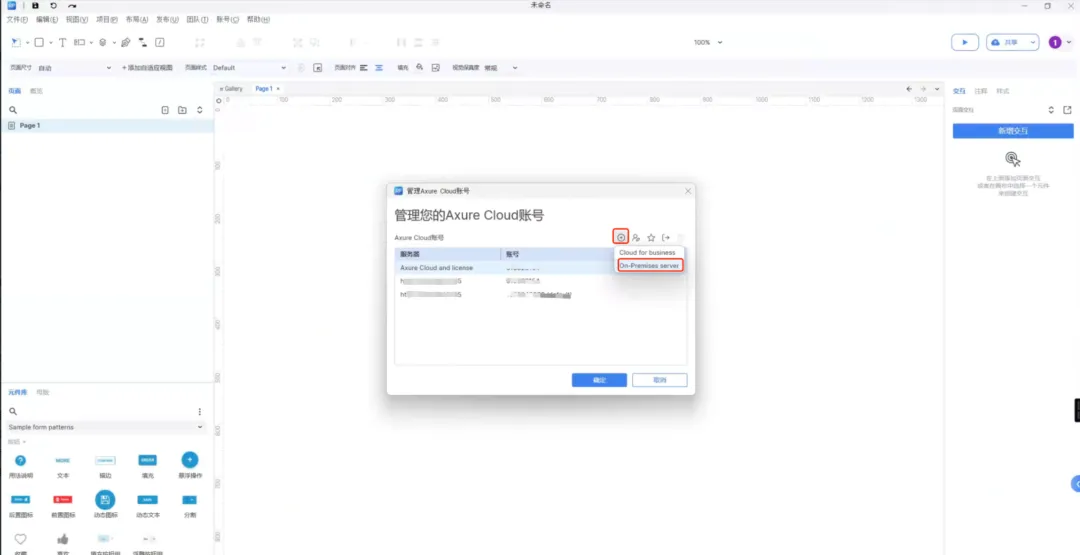Switch to the 样式 style tab

[x=1003, y=91]
